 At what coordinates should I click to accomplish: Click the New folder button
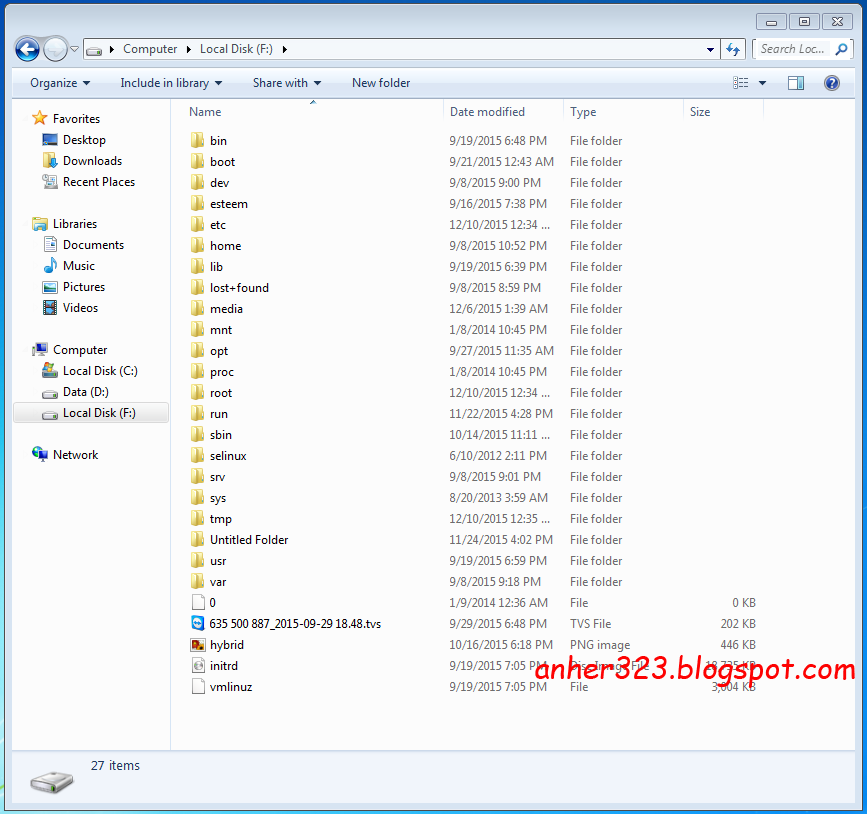click(x=380, y=82)
